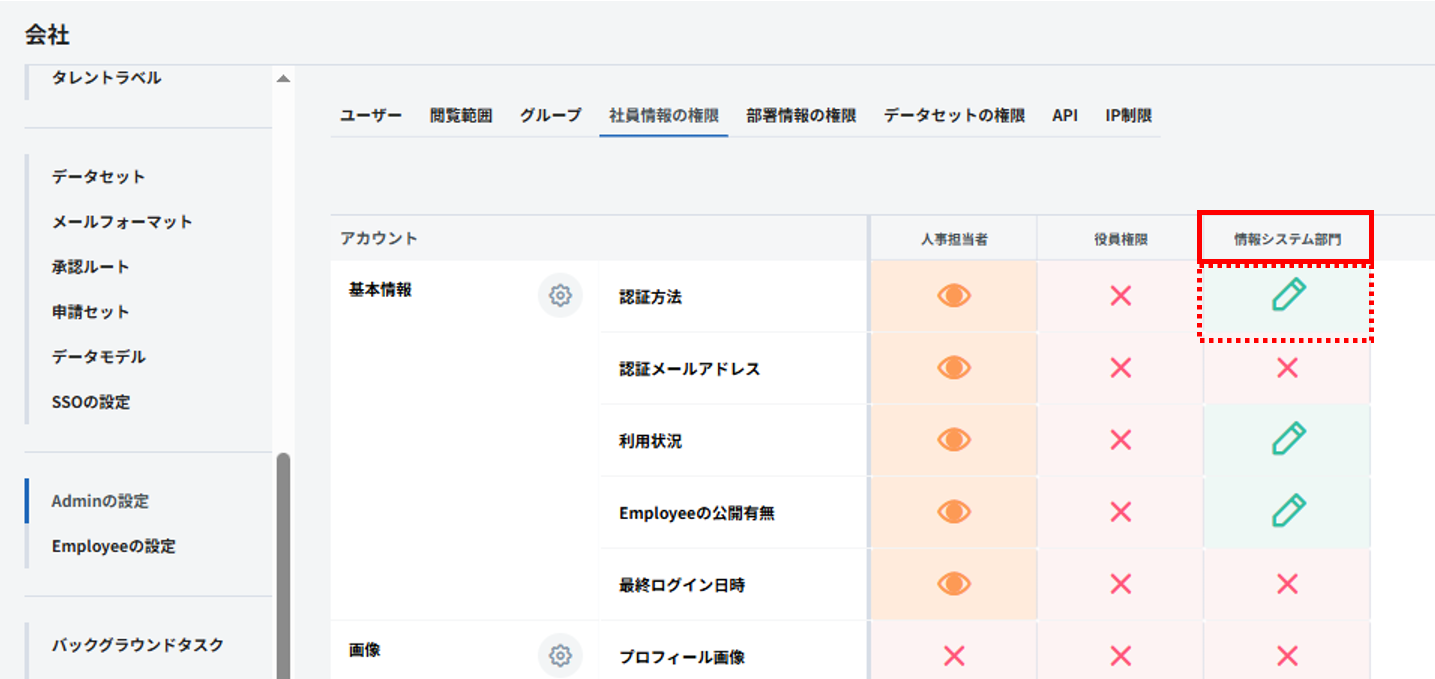Click the sidebar vertical scrollbar thumb
Viewport: 1435px width, 679px height.
point(283,560)
